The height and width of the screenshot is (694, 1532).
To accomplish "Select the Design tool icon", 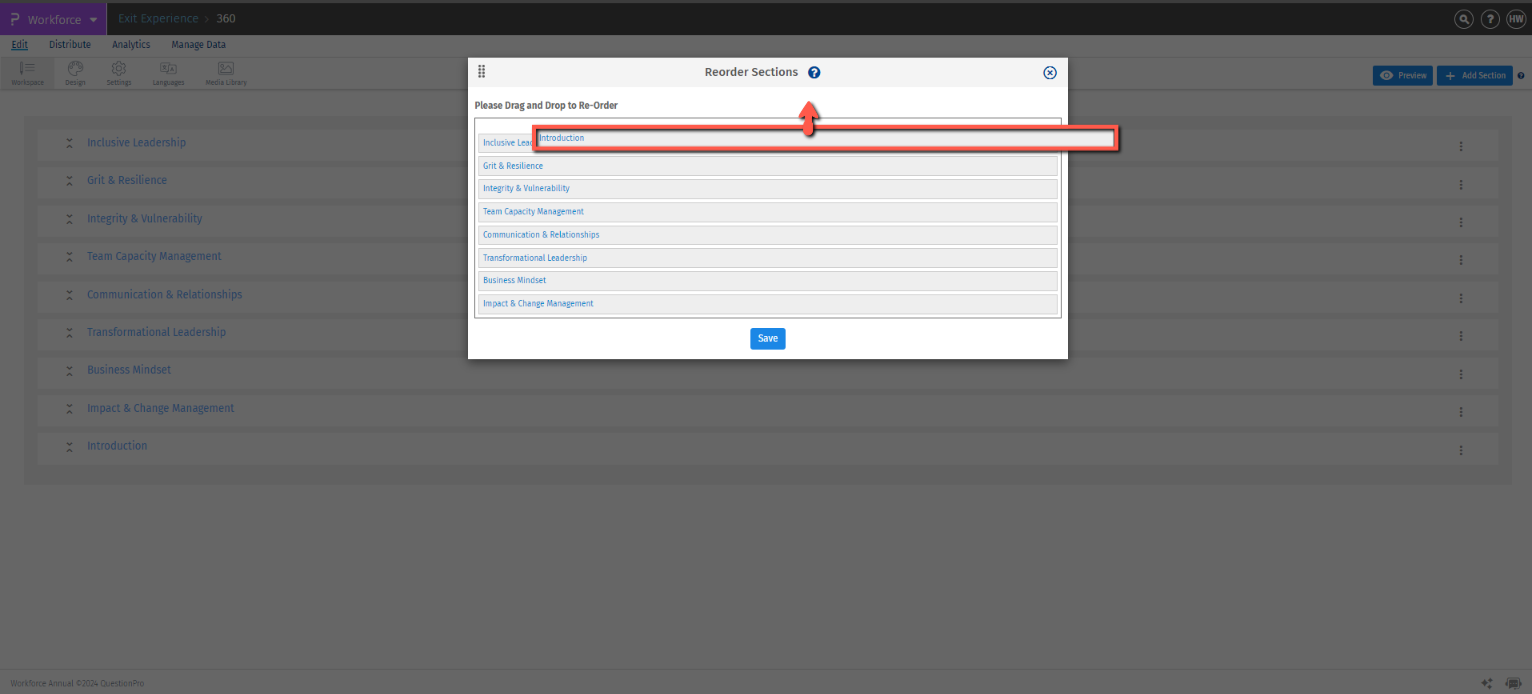I will (74, 71).
